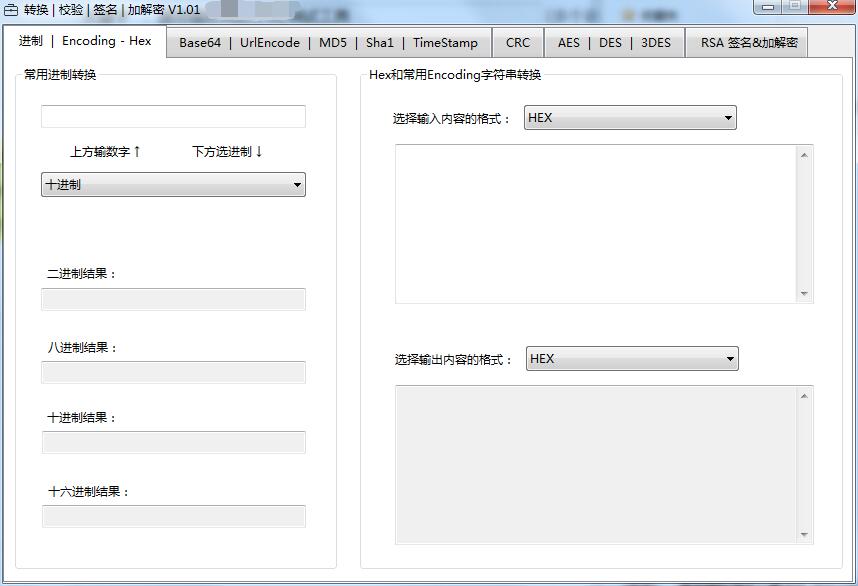This screenshot has width=858, height=586.
Task: Click the 上方输数字 label
Action: point(105,152)
